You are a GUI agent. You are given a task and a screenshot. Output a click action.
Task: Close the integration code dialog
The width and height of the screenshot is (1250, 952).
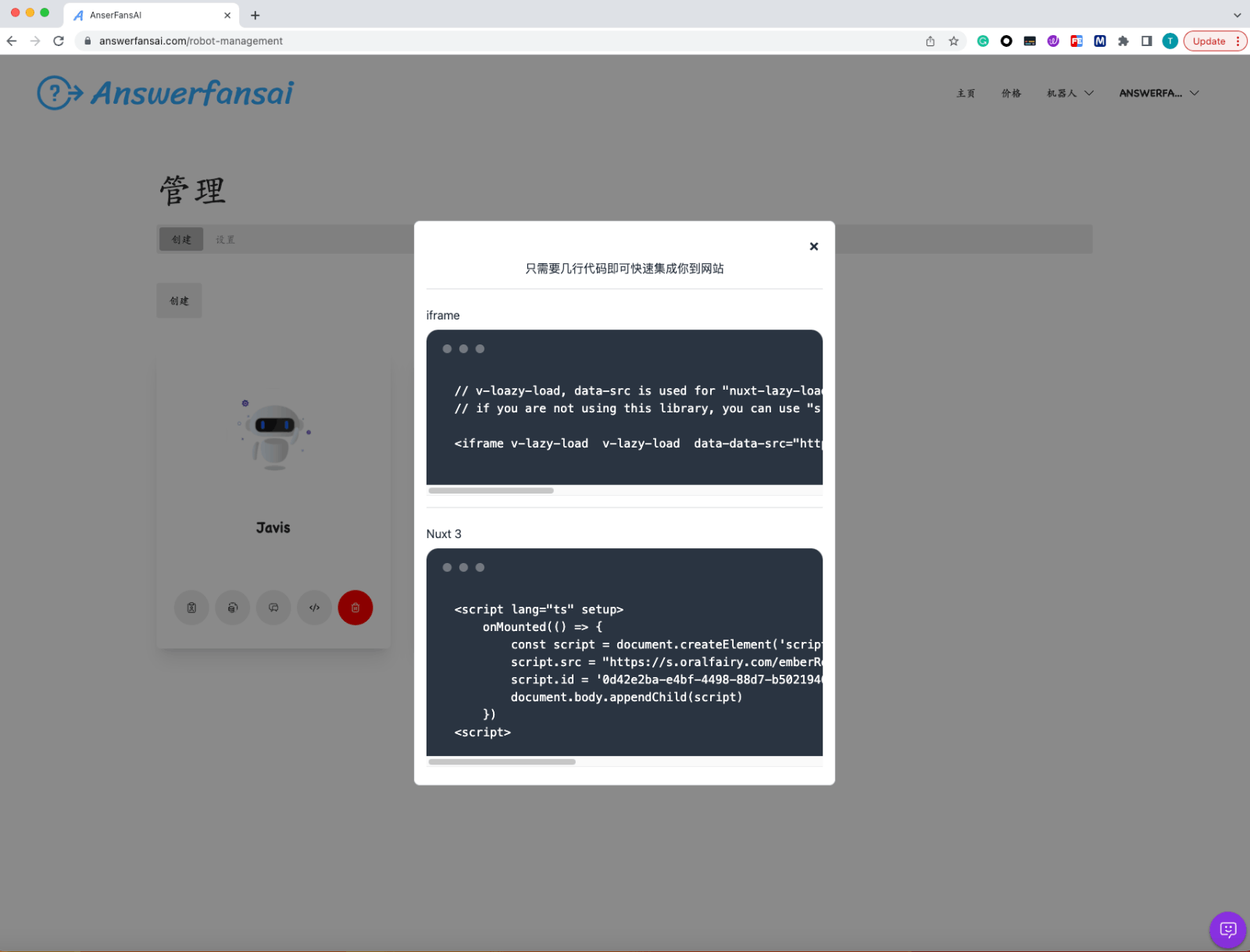813,246
